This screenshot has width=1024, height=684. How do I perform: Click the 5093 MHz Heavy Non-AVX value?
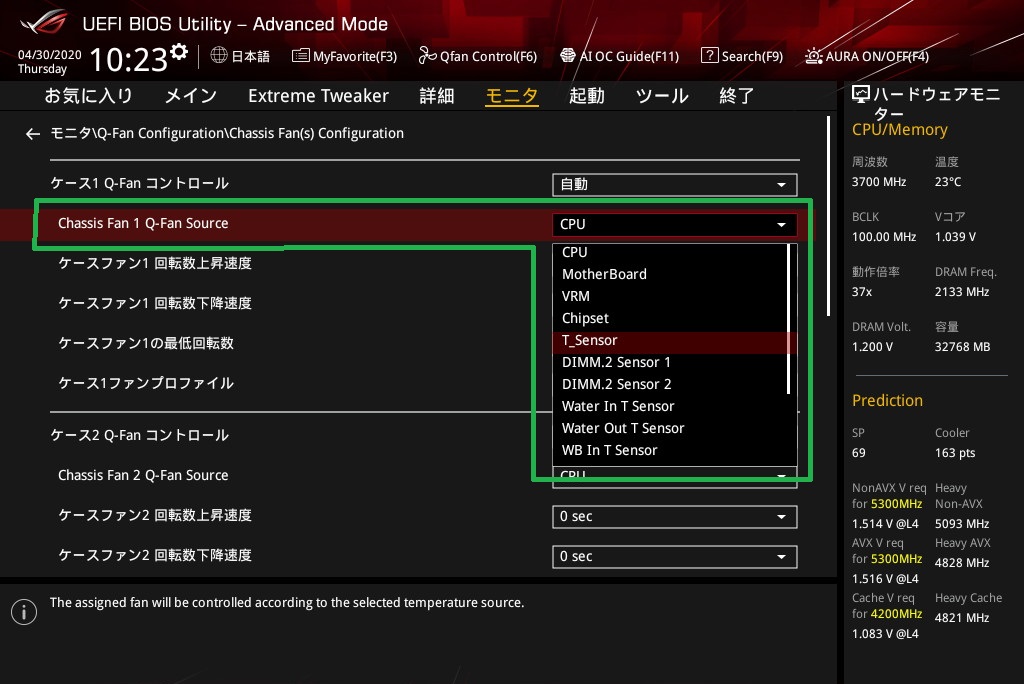point(961,524)
